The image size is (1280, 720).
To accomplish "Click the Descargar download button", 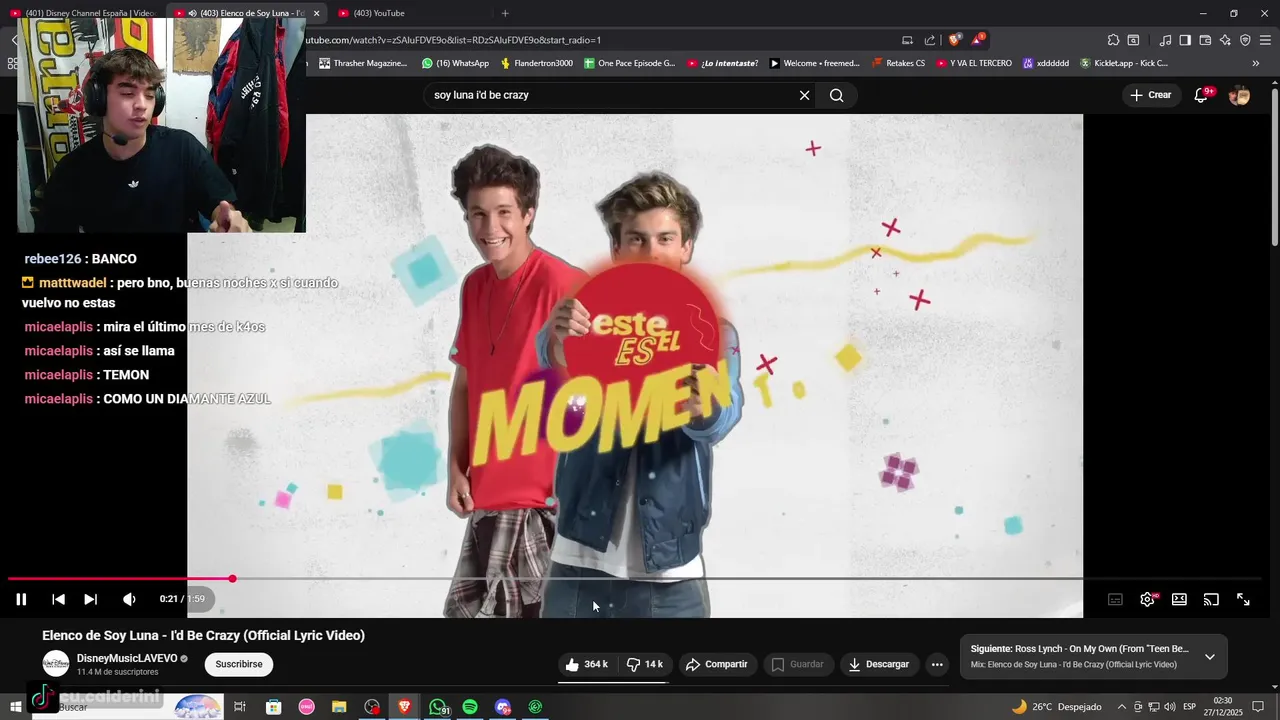I will 879,664.
